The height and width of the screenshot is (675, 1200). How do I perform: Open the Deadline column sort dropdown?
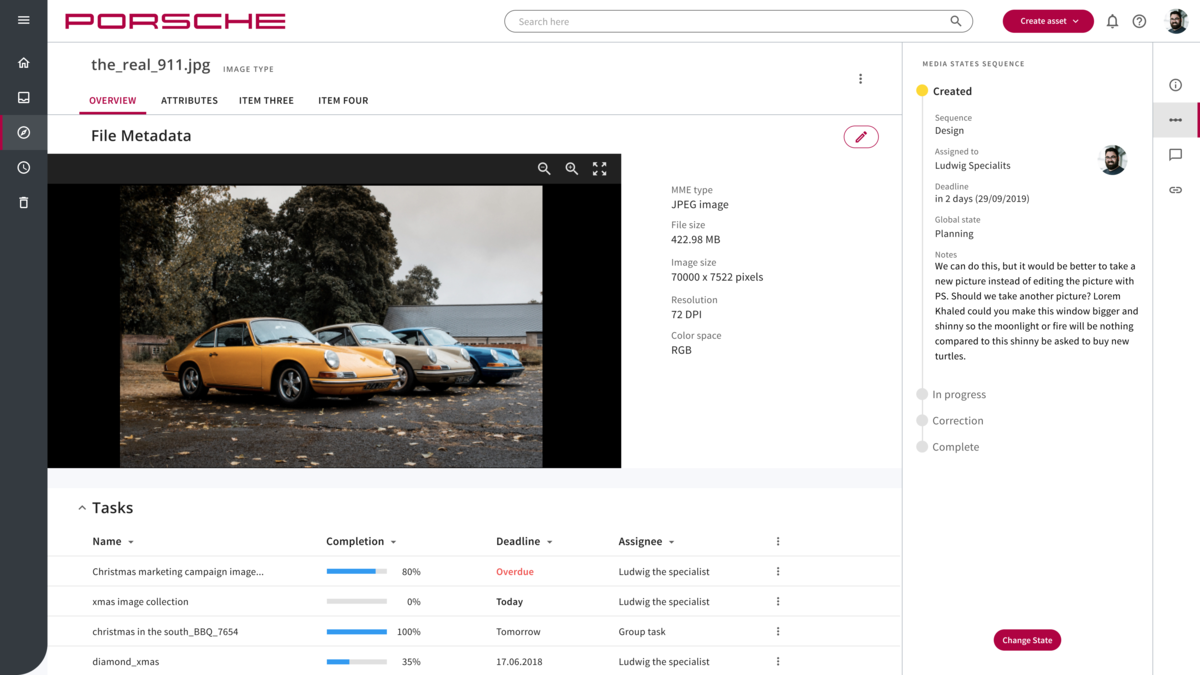point(552,541)
